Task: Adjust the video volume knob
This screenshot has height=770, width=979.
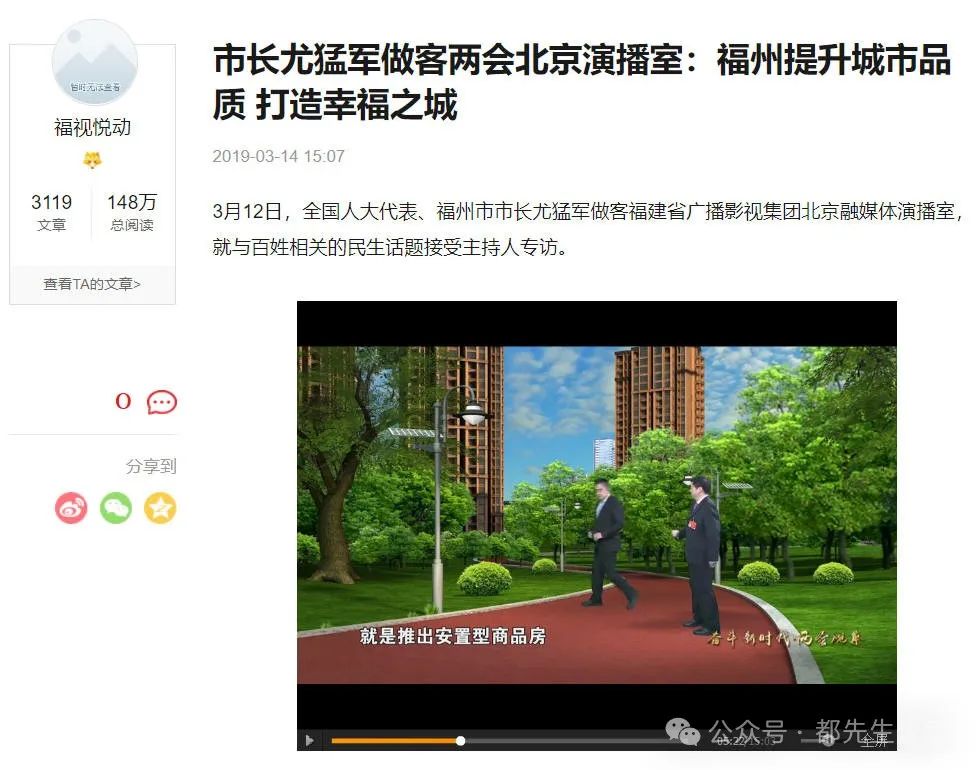Action: tap(827, 741)
